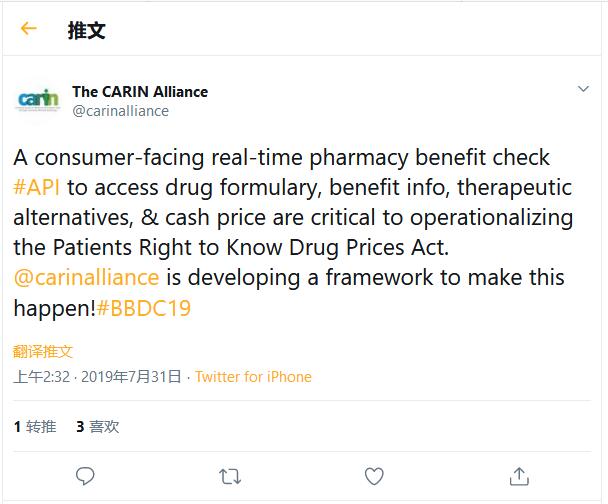
Task: Click the 推文 page header title
Action: 86,30
